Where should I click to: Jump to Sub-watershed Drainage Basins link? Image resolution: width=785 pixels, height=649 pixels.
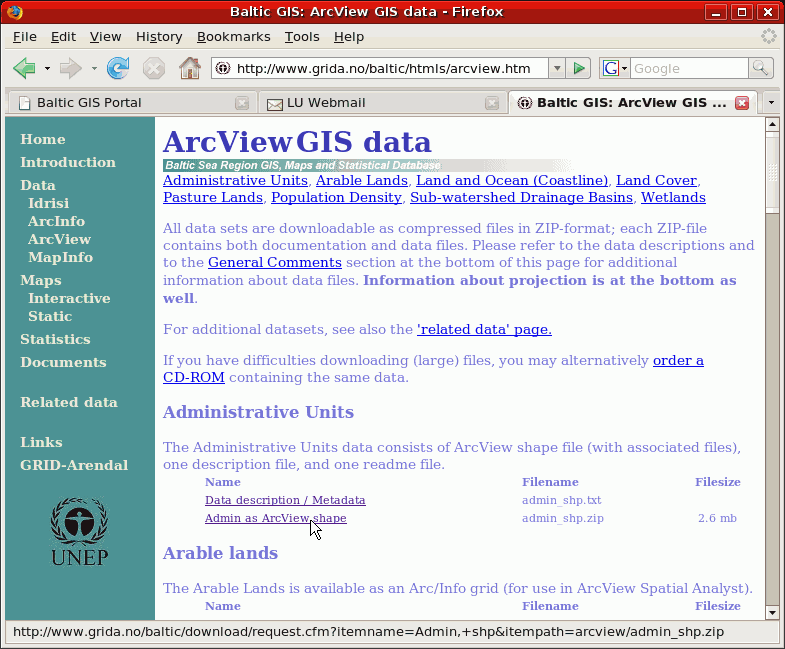click(522, 197)
